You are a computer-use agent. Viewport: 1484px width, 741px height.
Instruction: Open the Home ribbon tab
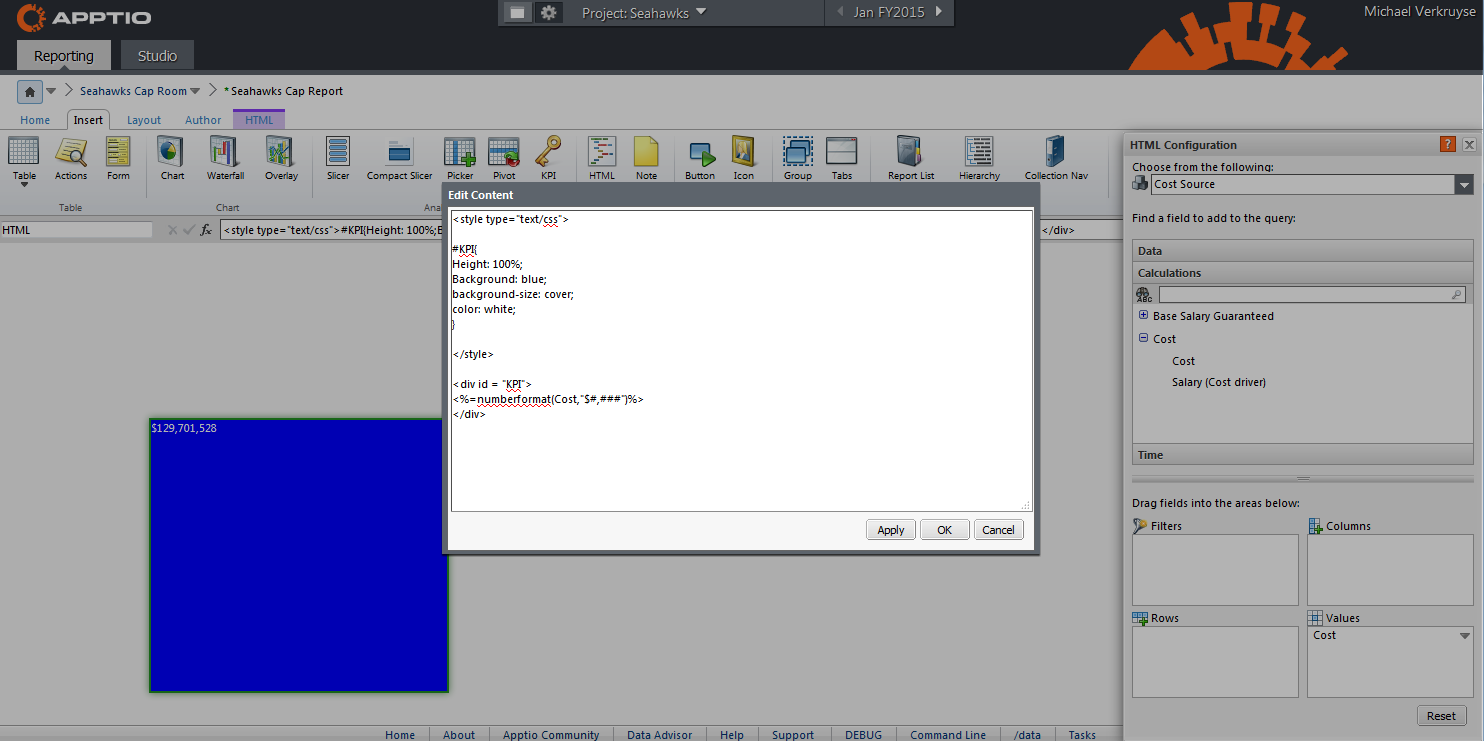[x=35, y=120]
